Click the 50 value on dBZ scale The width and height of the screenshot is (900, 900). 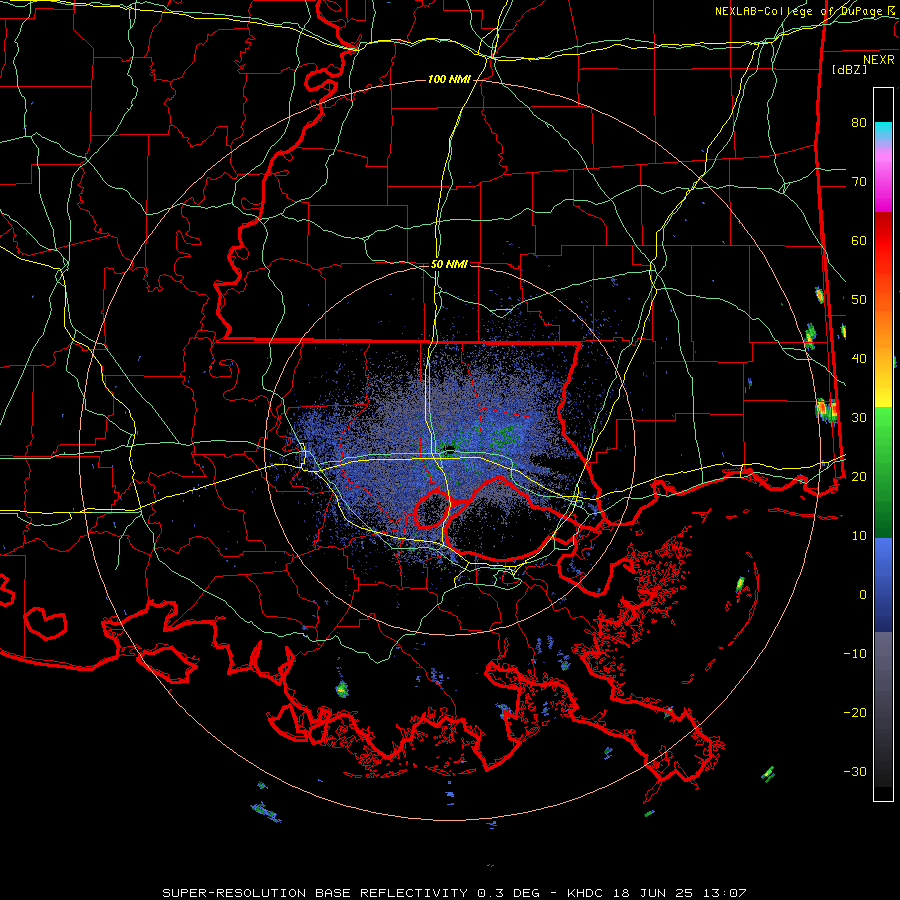(x=859, y=300)
